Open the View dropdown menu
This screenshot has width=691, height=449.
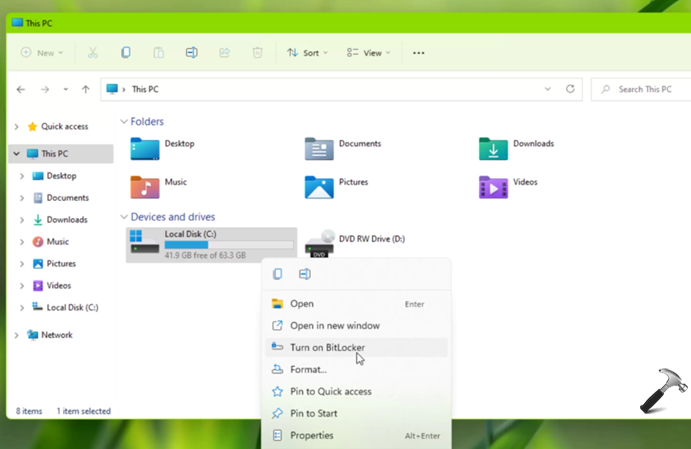point(368,53)
